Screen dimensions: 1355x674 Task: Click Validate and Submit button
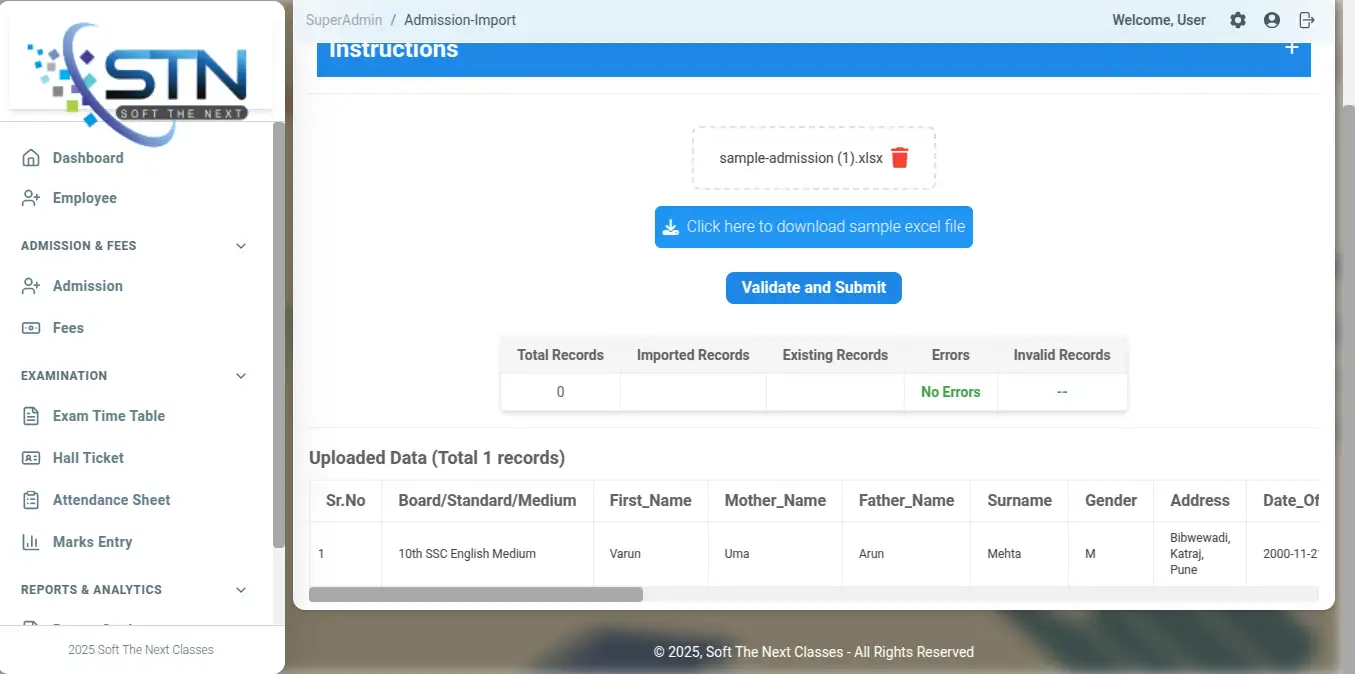[x=813, y=288]
